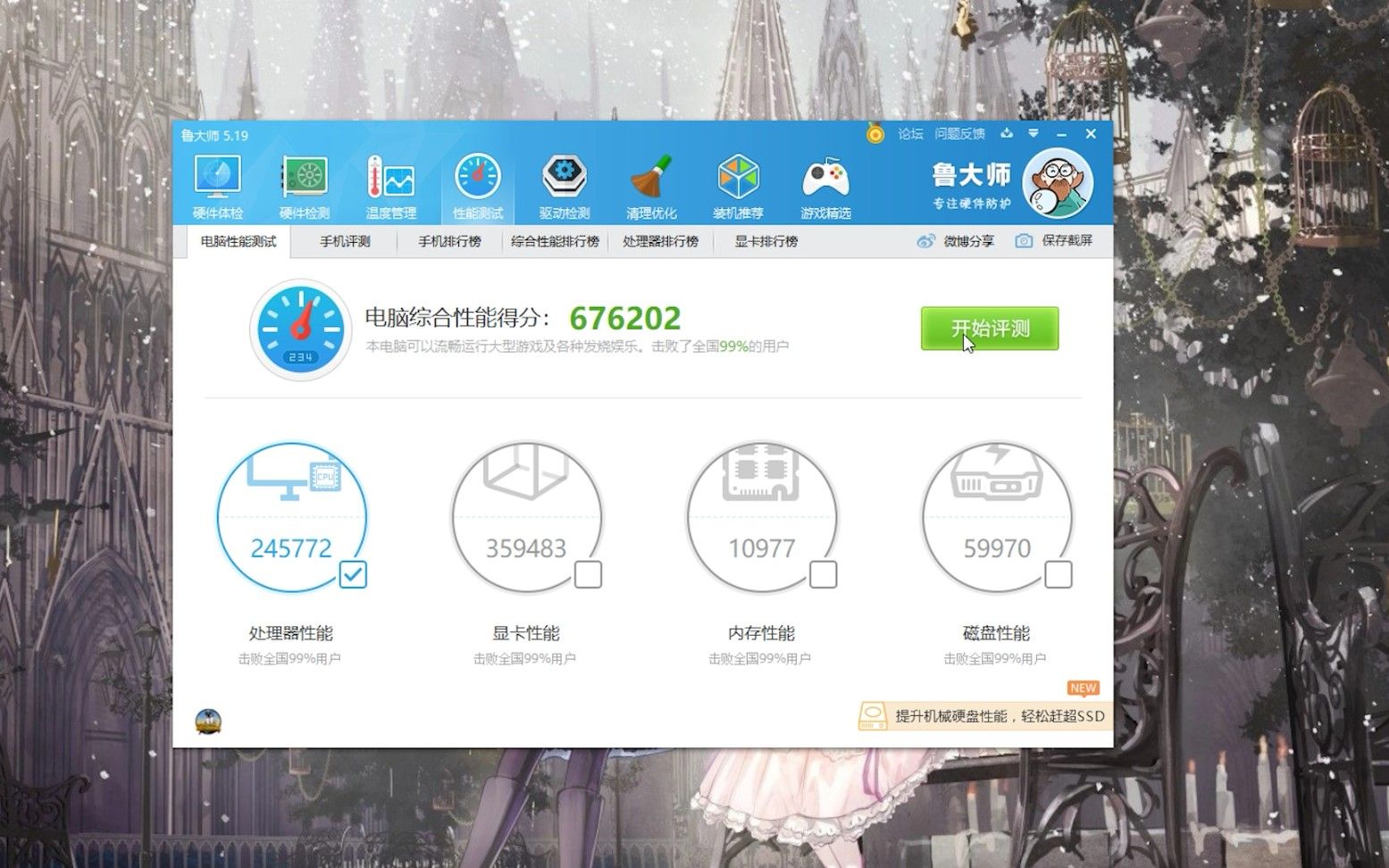Click the 微博分享 Weibo share button

click(956, 241)
